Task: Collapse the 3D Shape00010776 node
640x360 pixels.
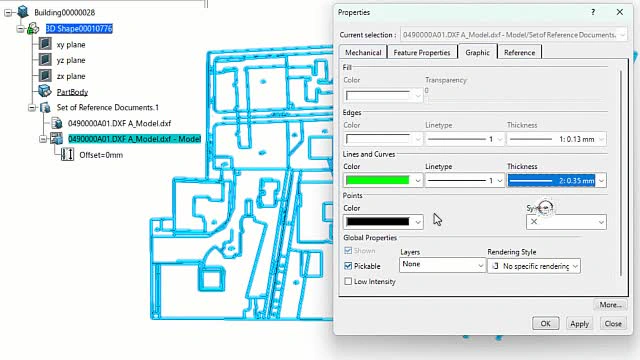Action: point(20,29)
